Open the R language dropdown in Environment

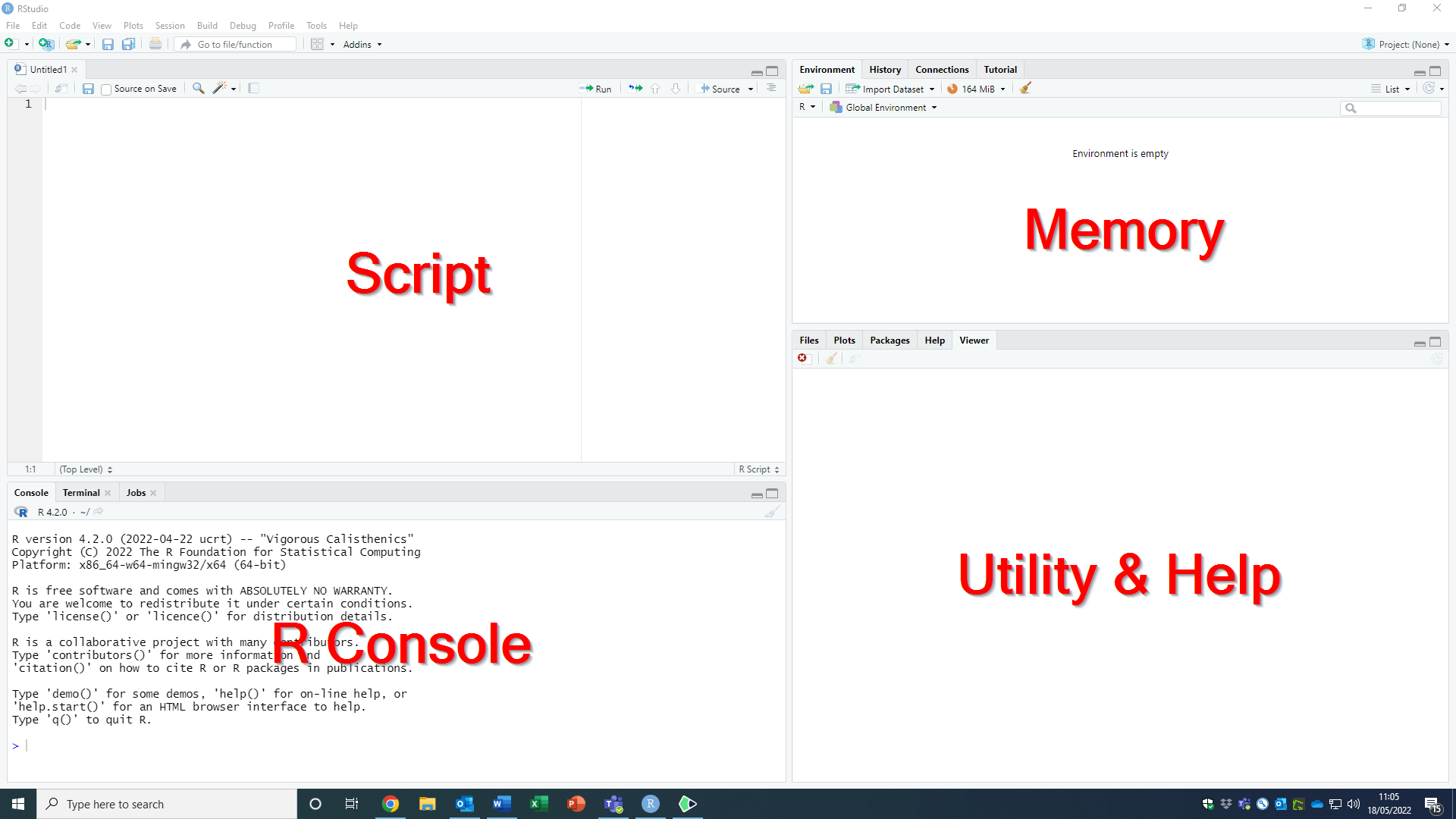tap(807, 107)
